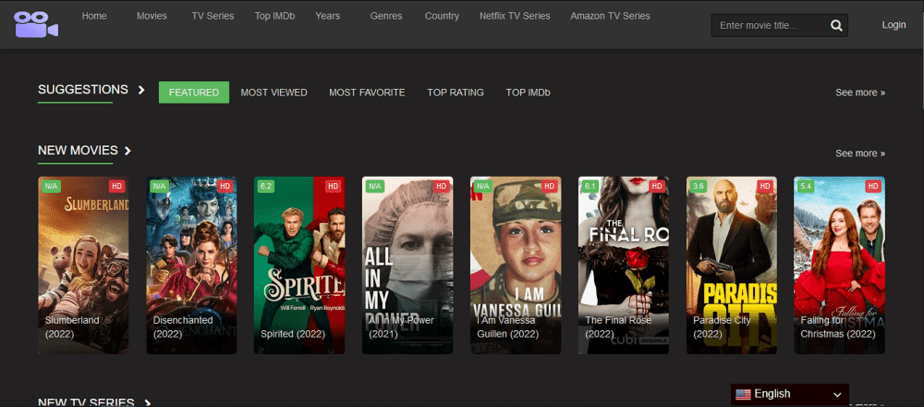Click the N/A badge on Disenchanted poster
The height and width of the screenshot is (407, 924).
(x=159, y=186)
